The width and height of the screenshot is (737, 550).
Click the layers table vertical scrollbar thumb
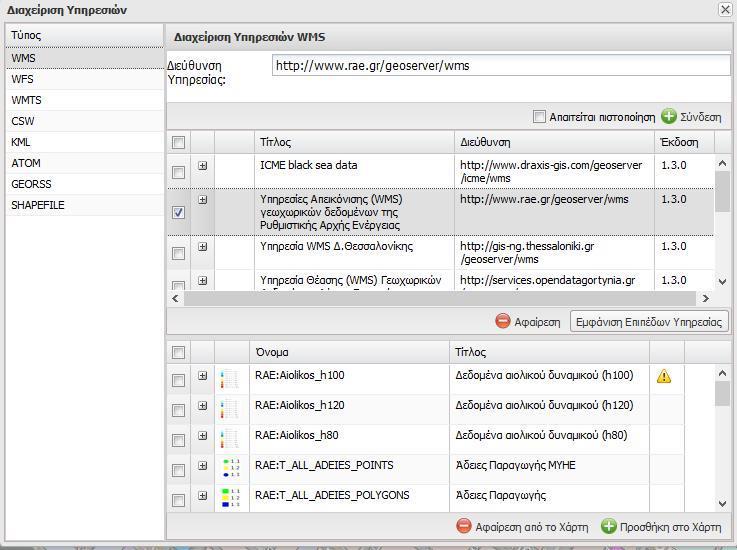coord(722,393)
